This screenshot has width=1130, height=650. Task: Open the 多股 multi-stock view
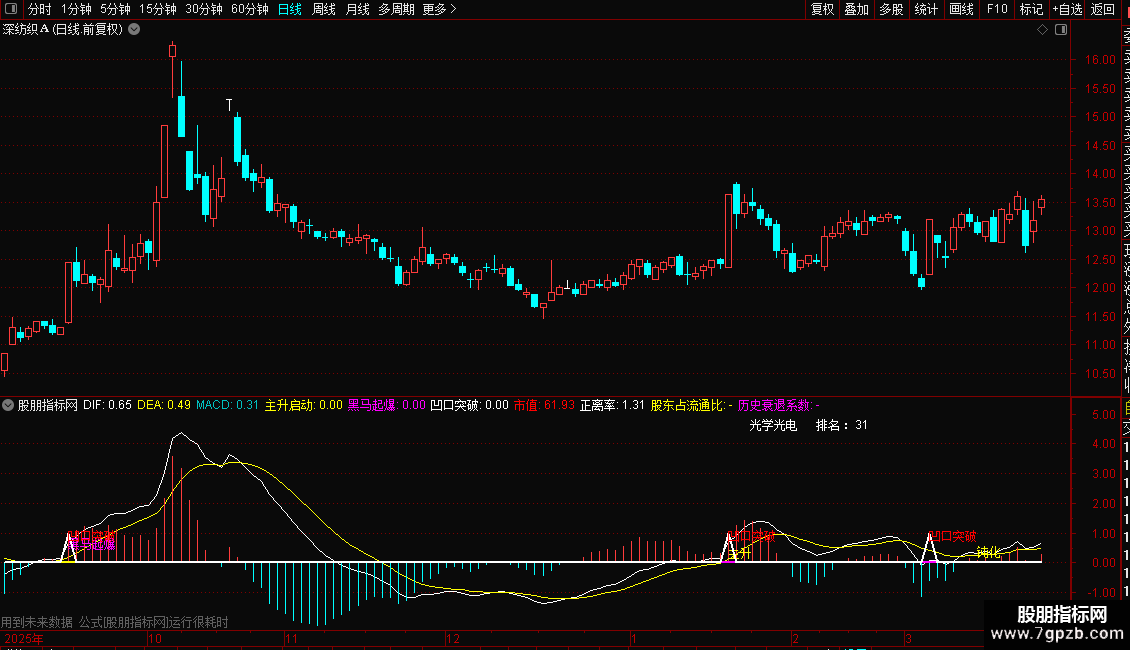[x=891, y=9]
